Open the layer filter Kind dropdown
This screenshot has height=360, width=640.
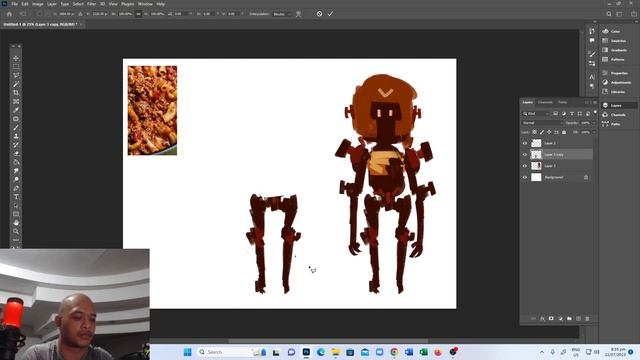tap(536, 113)
